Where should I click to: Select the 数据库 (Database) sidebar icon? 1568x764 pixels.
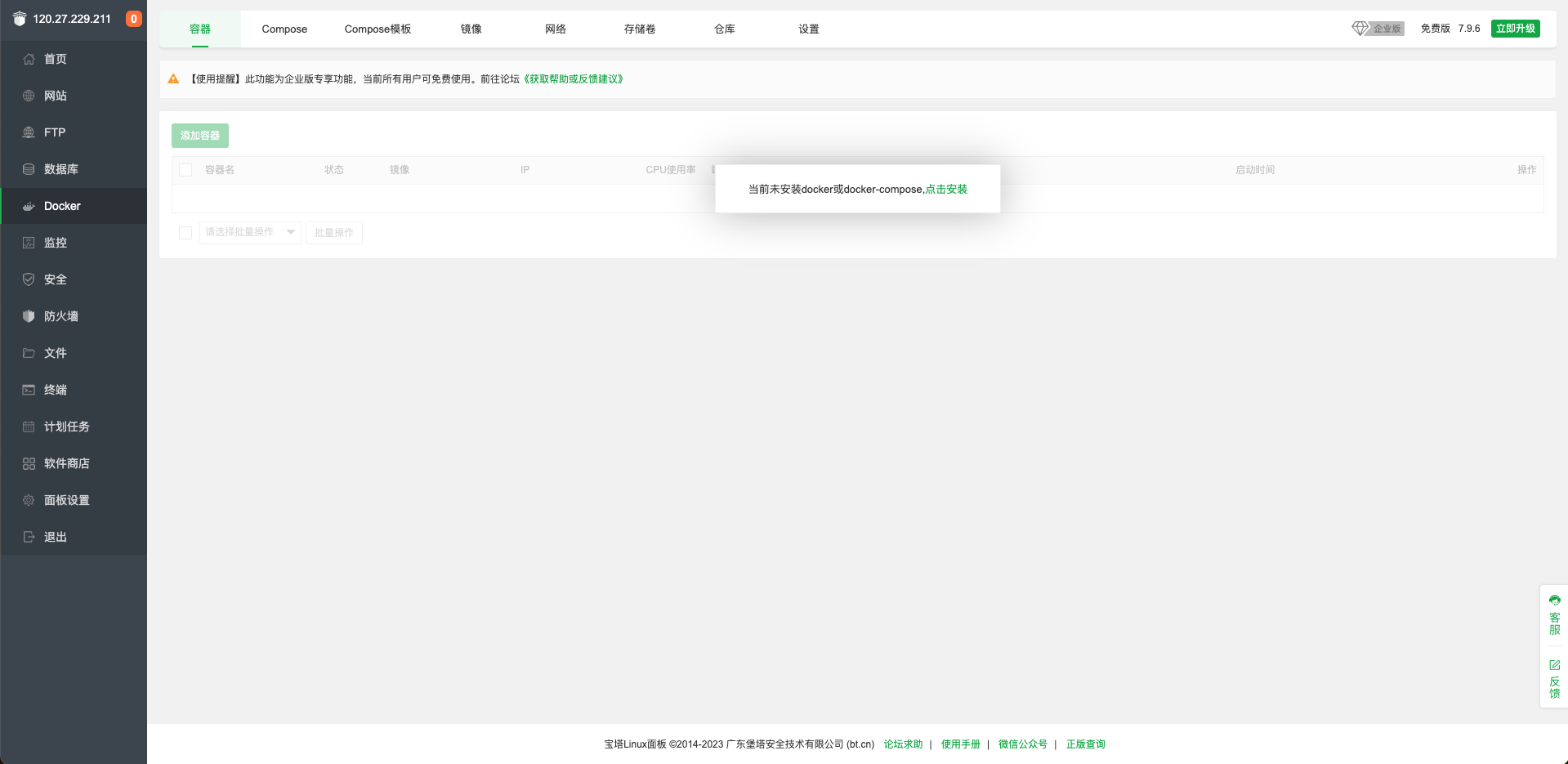28,169
